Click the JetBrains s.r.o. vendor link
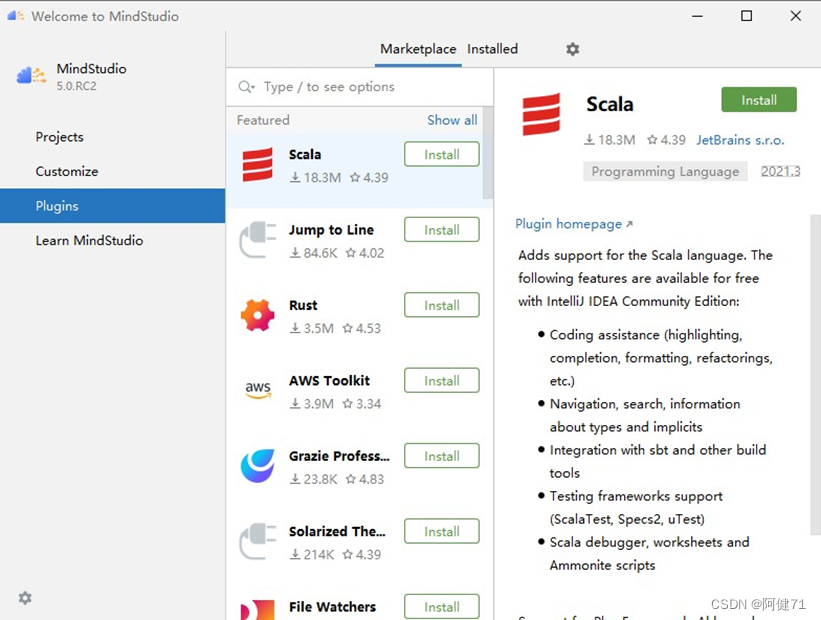 coord(740,140)
